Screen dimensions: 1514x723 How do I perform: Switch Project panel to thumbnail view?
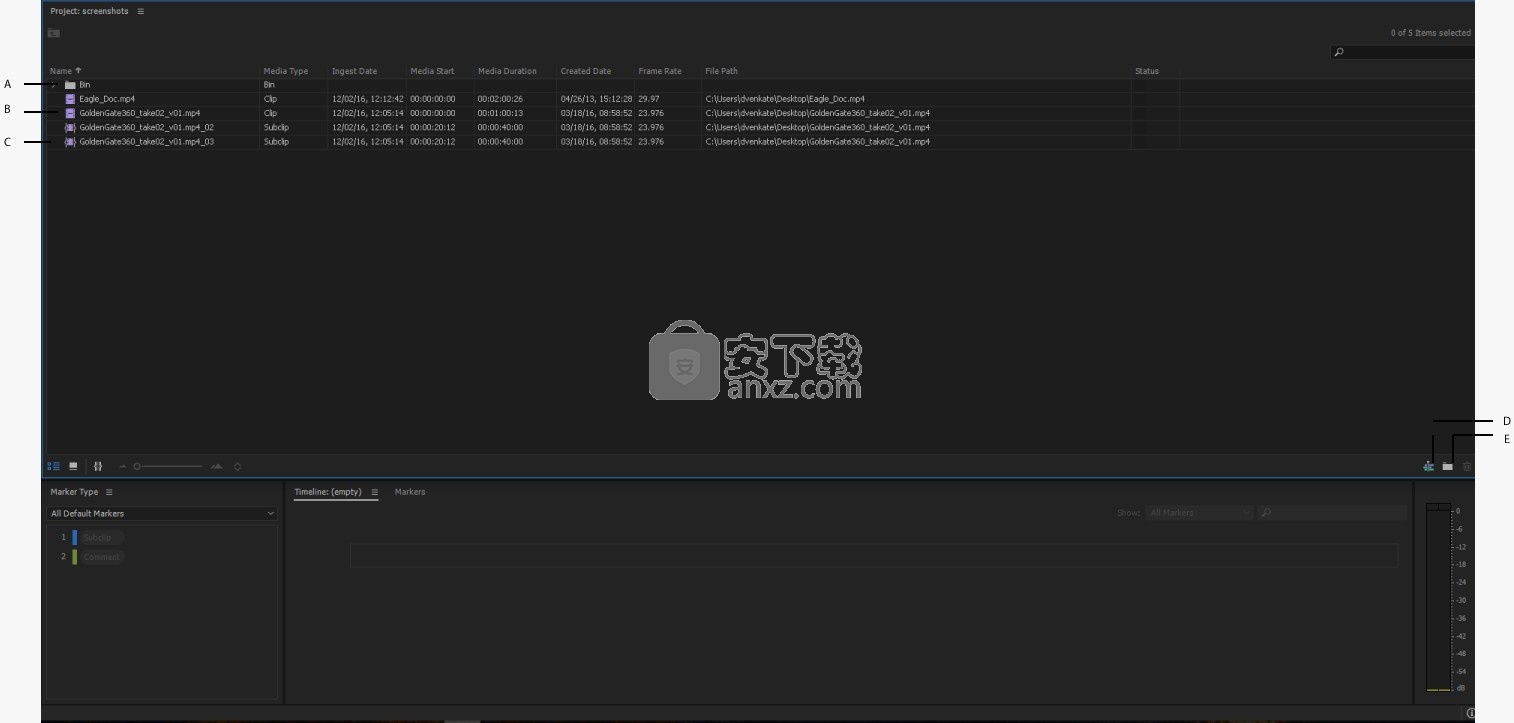(73, 466)
